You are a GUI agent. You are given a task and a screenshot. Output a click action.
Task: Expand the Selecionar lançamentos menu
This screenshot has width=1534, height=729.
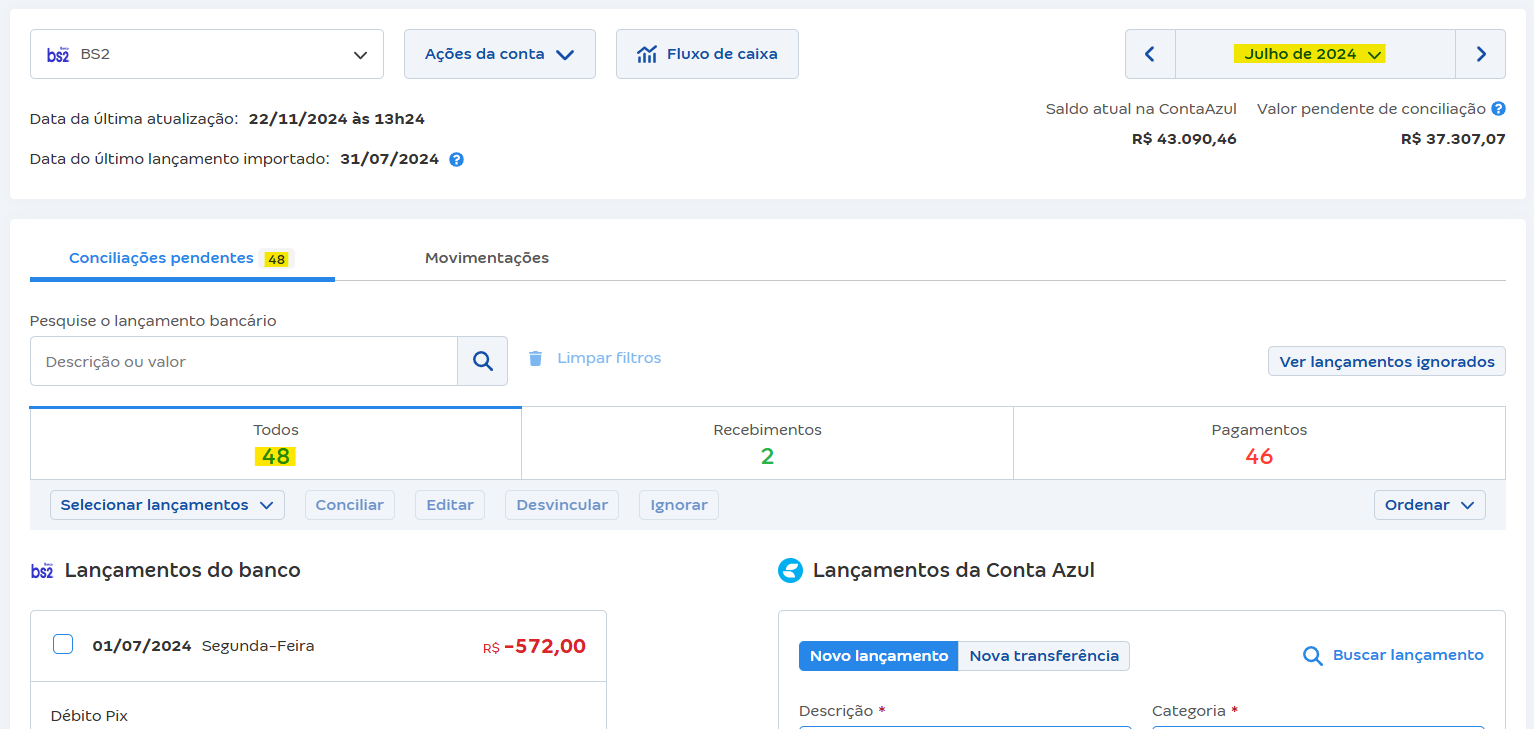tap(166, 504)
